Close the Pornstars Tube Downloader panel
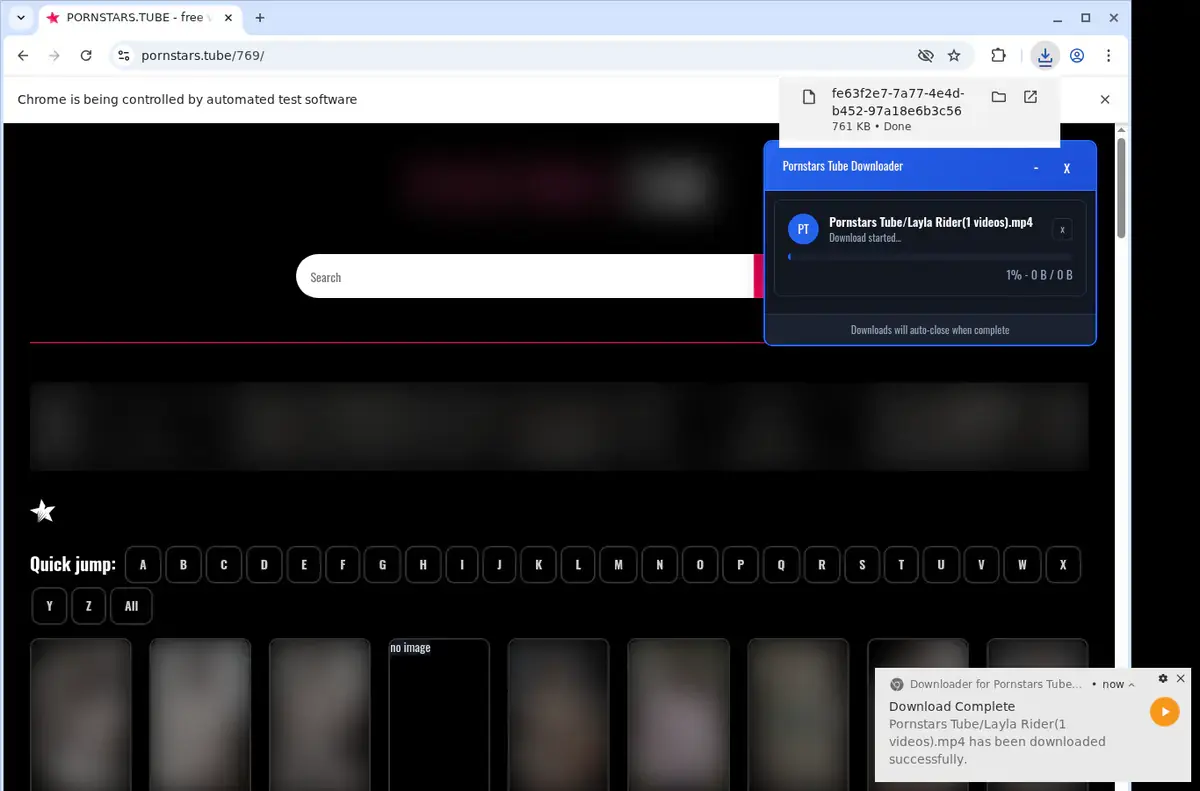 [1067, 167]
